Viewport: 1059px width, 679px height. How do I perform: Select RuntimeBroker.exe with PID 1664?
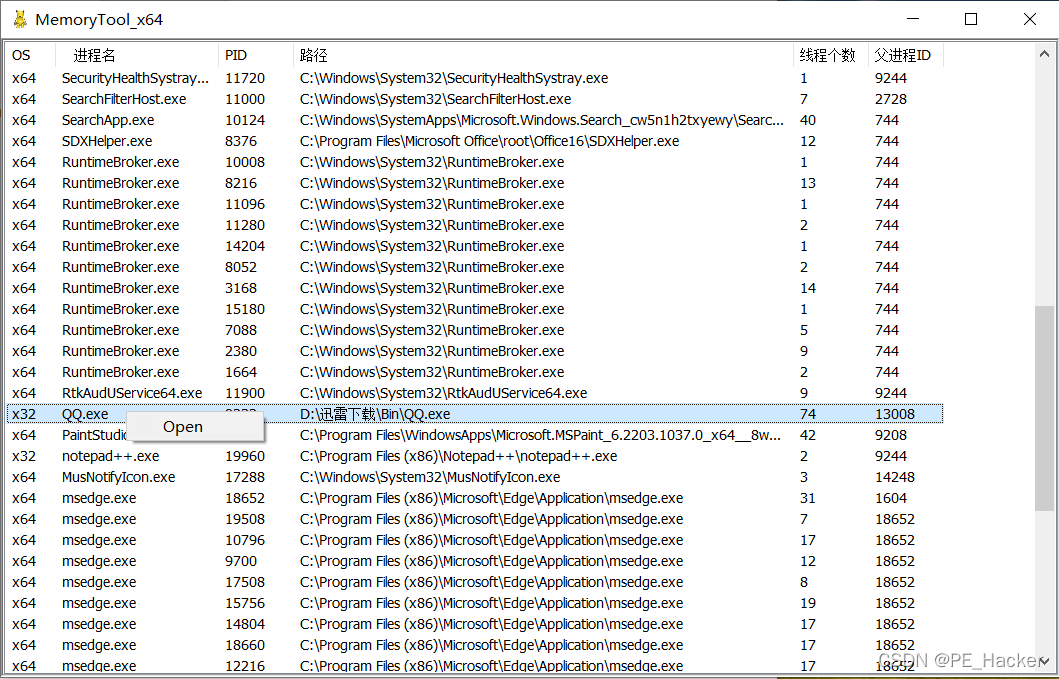(x=475, y=371)
